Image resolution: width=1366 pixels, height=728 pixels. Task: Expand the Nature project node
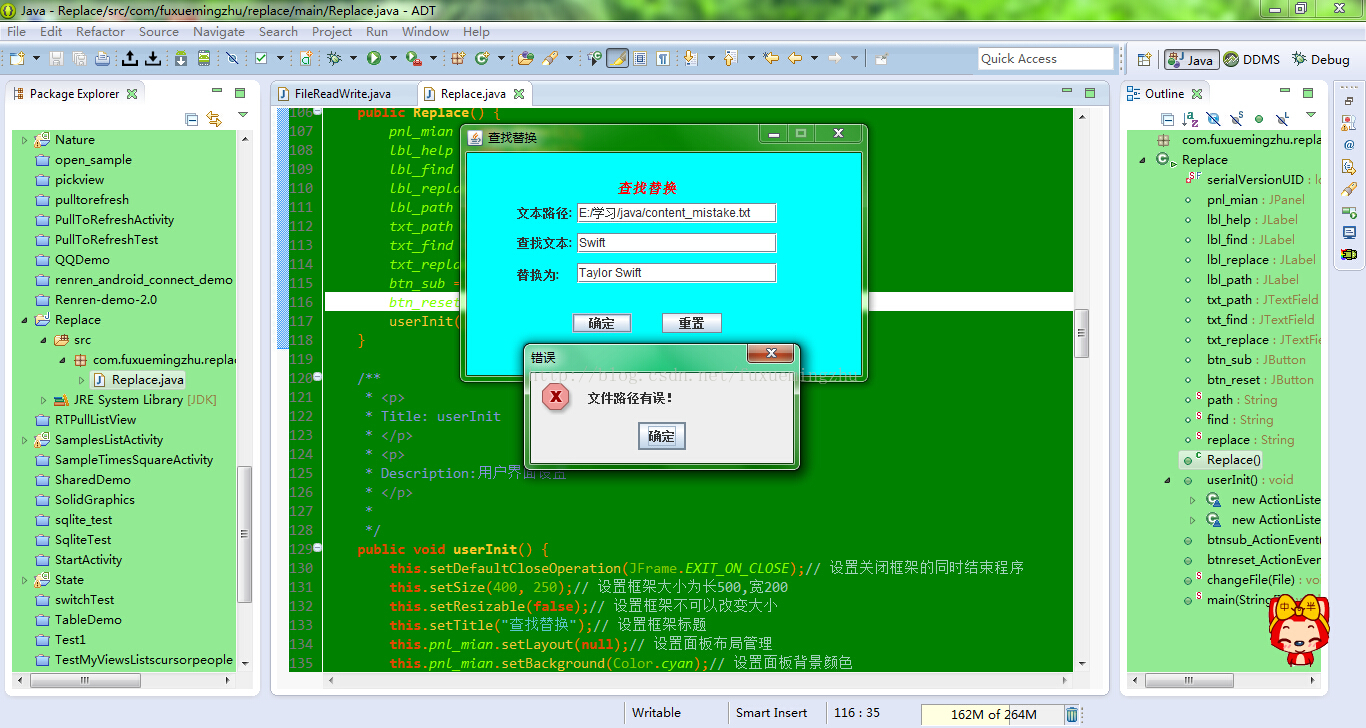pos(25,140)
